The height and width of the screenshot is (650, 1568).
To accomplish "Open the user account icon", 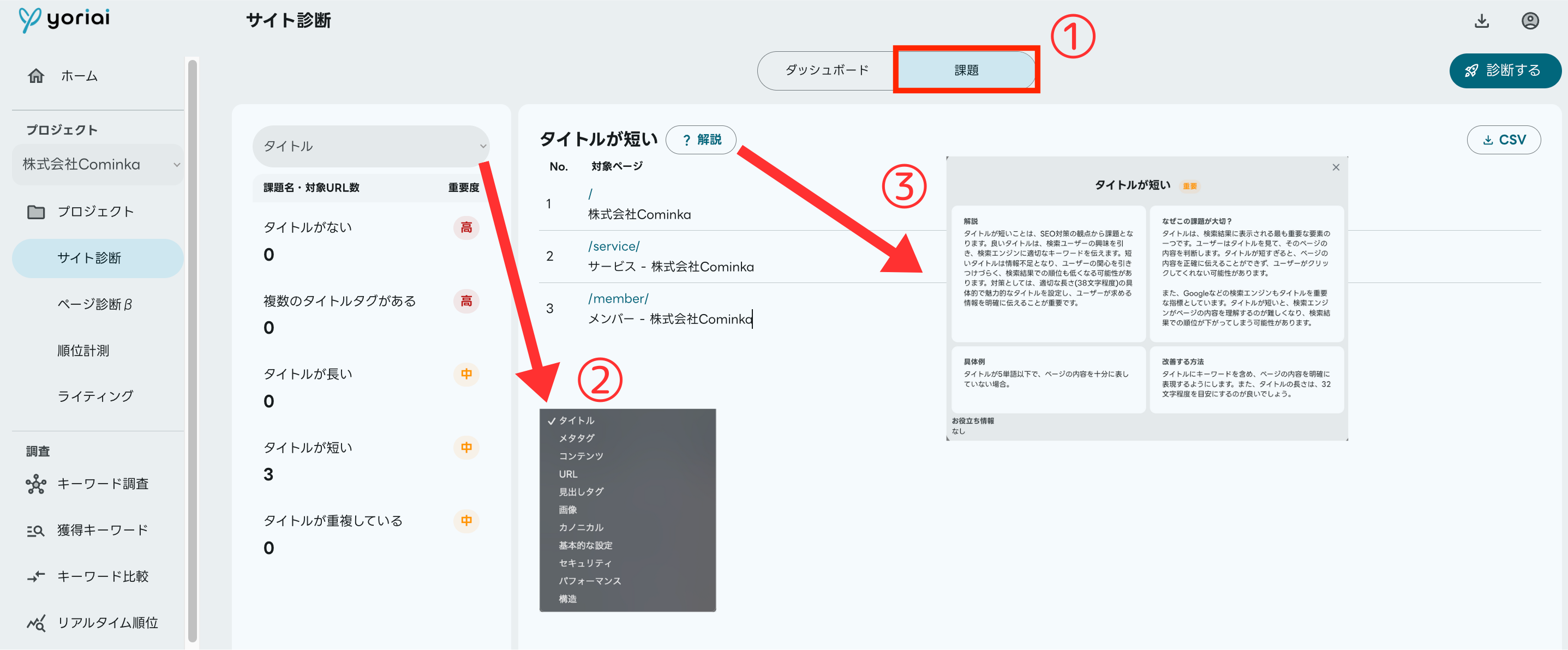I will click(x=1530, y=21).
